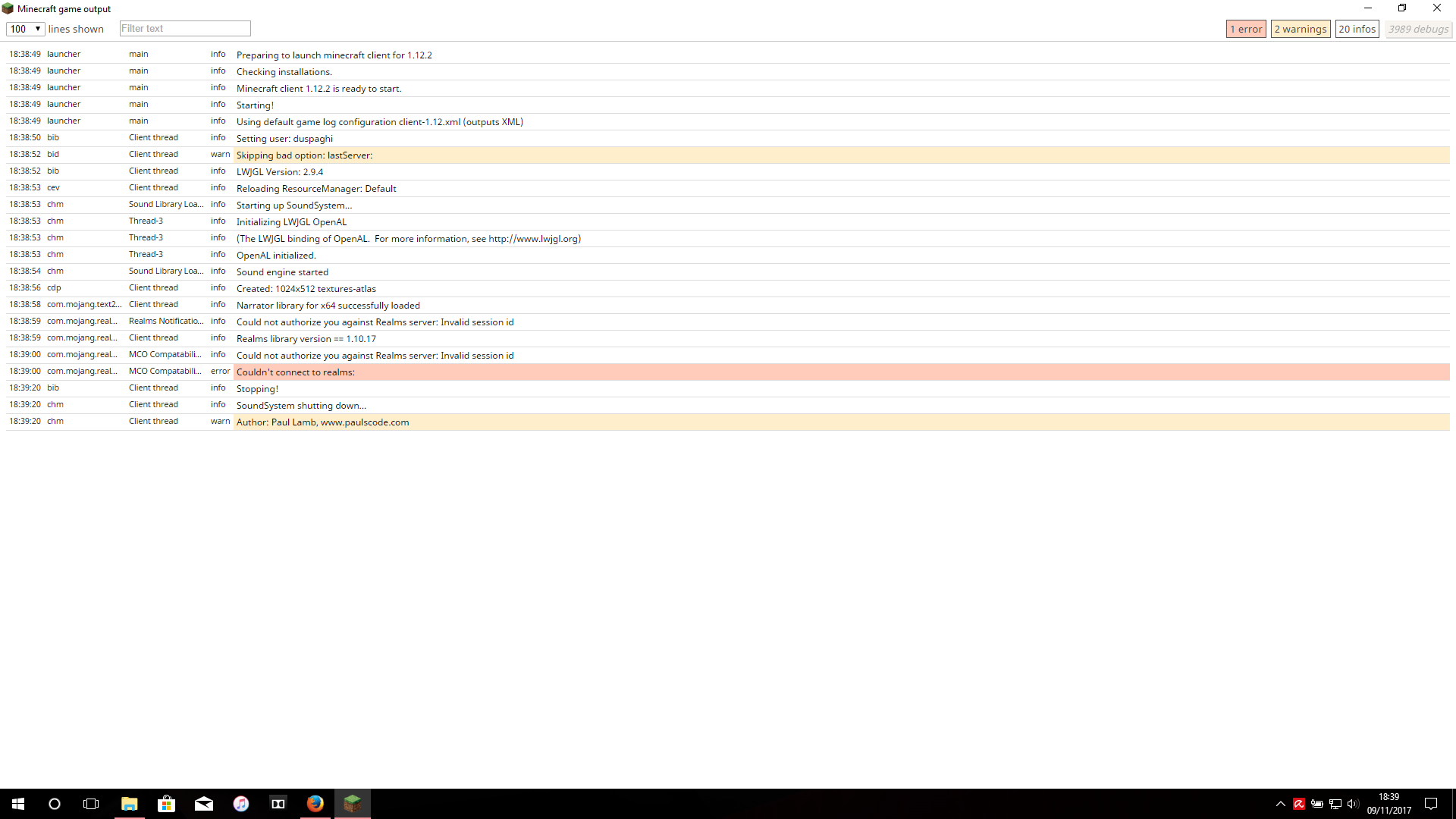Open Mail app in taskbar

pyautogui.click(x=203, y=804)
